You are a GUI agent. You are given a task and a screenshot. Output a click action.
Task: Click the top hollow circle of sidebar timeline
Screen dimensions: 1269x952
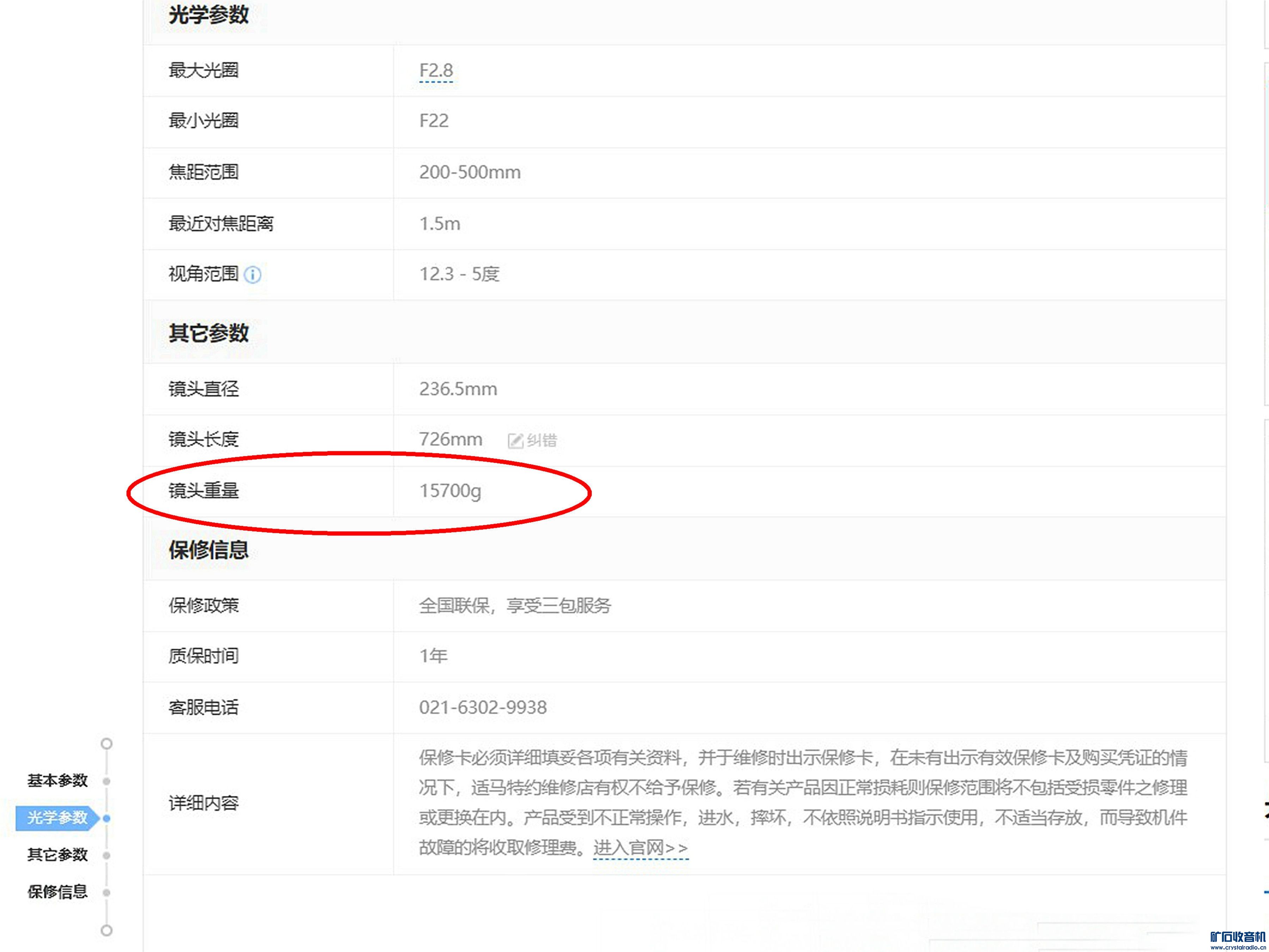106,744
